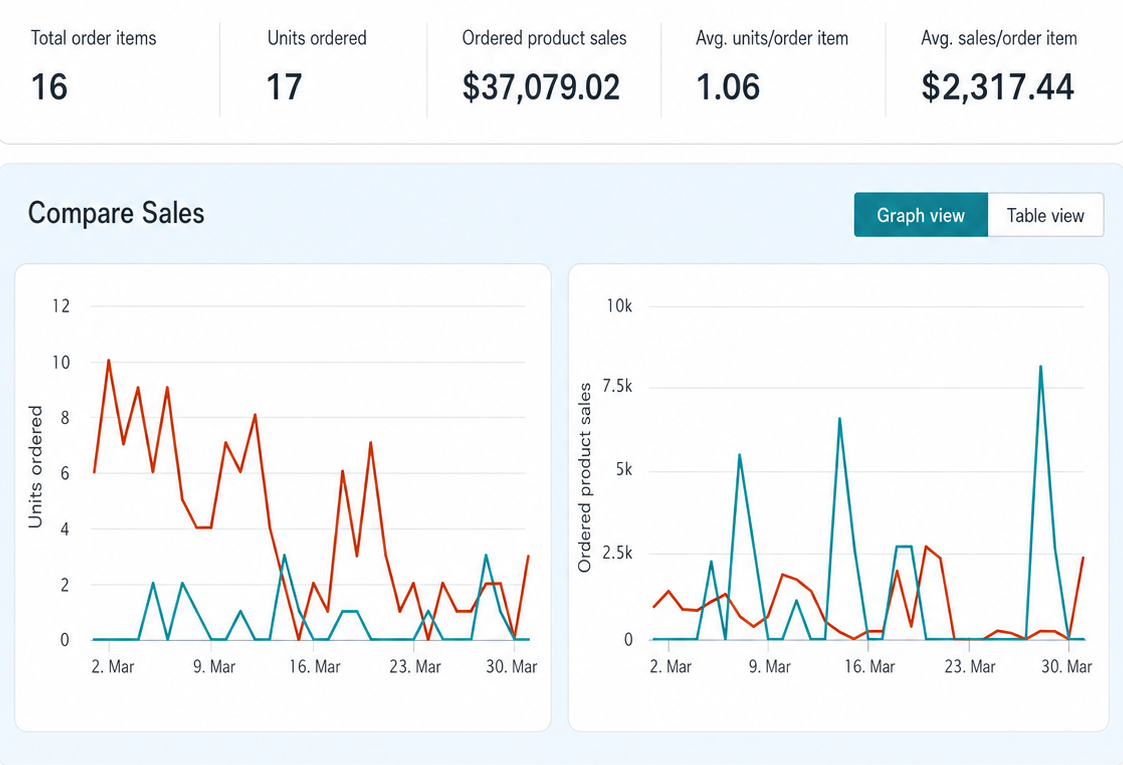Click the tallest teal peak in sales chart
This screenshot has height=765, width=1123.
click(x=1040, y=367)
